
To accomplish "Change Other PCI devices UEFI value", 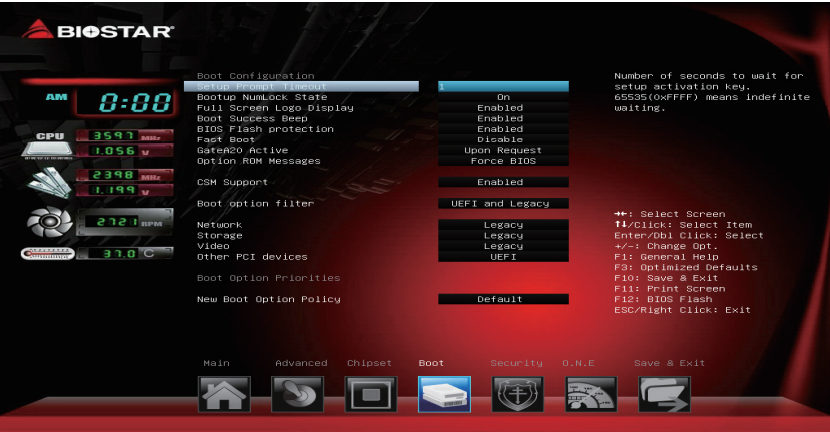I will pos(503,256).
